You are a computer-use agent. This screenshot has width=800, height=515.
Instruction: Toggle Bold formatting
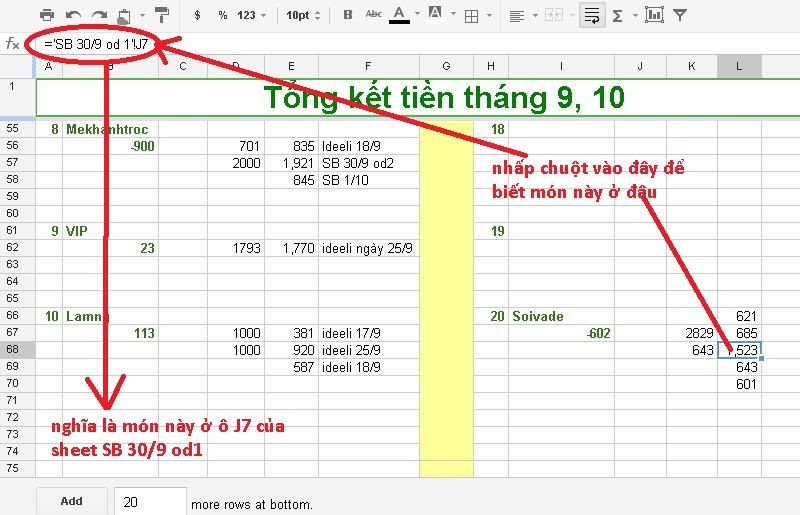point(347,15)
